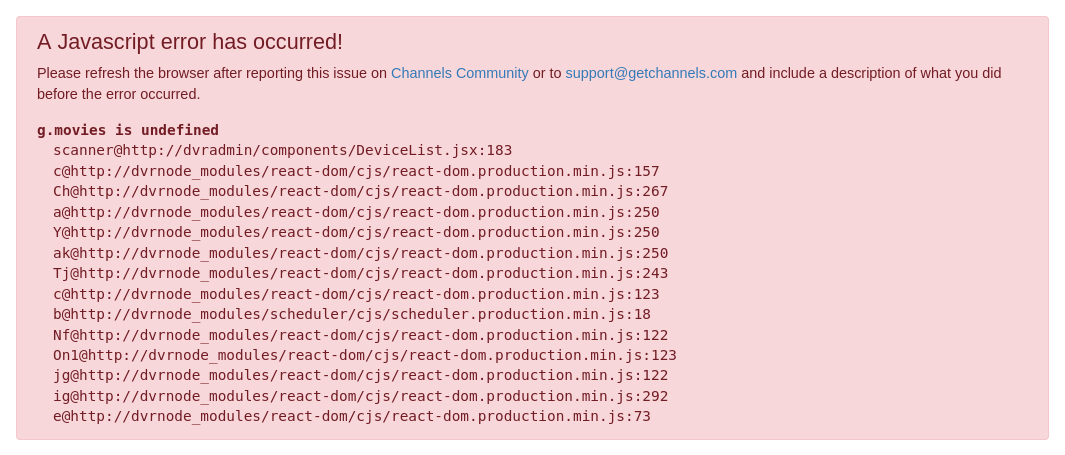Click the Ch@ stack line ending :267
The height and width of the screenshot is (455, 1065).
[x=360, y=191]
